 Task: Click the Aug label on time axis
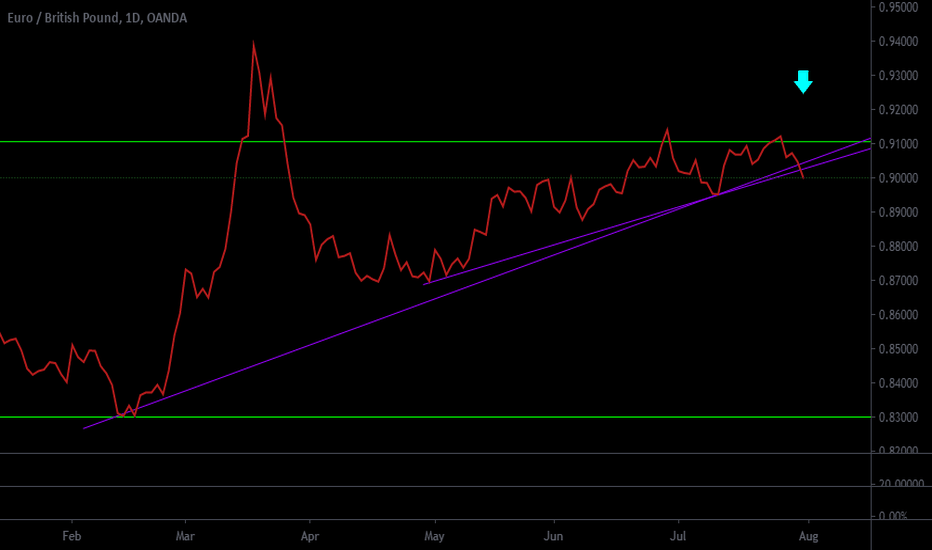pyautogui.click(x=808, y=536)
